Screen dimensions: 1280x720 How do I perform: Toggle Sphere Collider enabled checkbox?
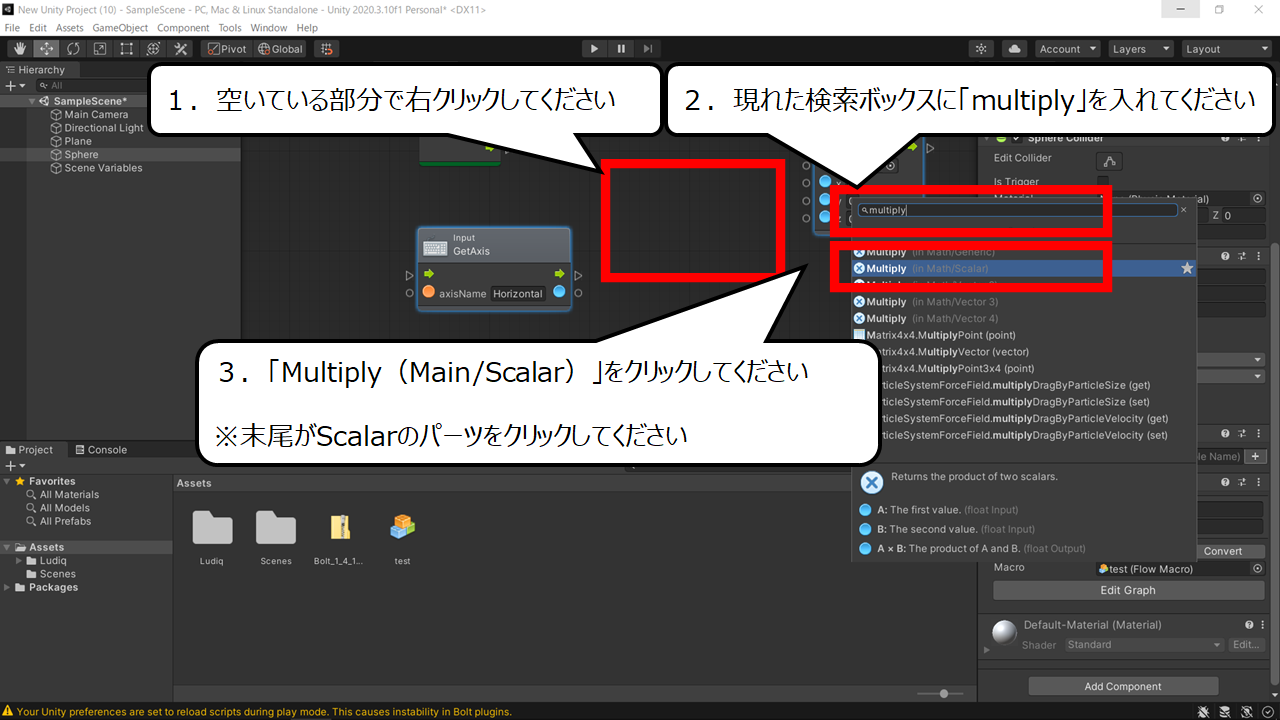pos(1017,138)
